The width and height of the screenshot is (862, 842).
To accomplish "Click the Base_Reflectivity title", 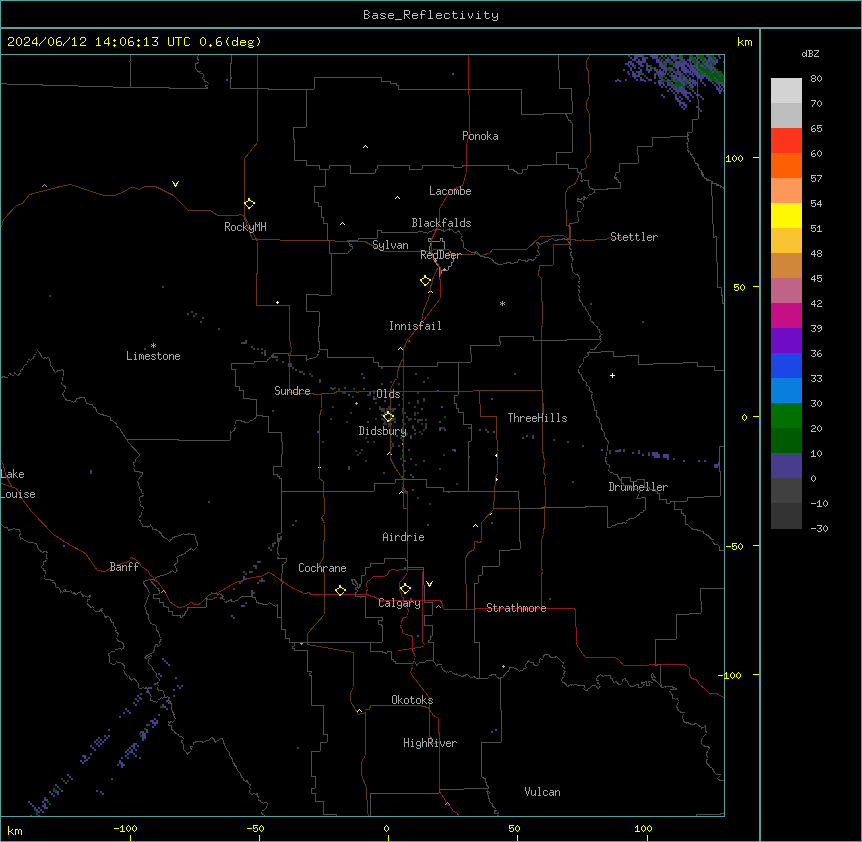I will [431, 15].
